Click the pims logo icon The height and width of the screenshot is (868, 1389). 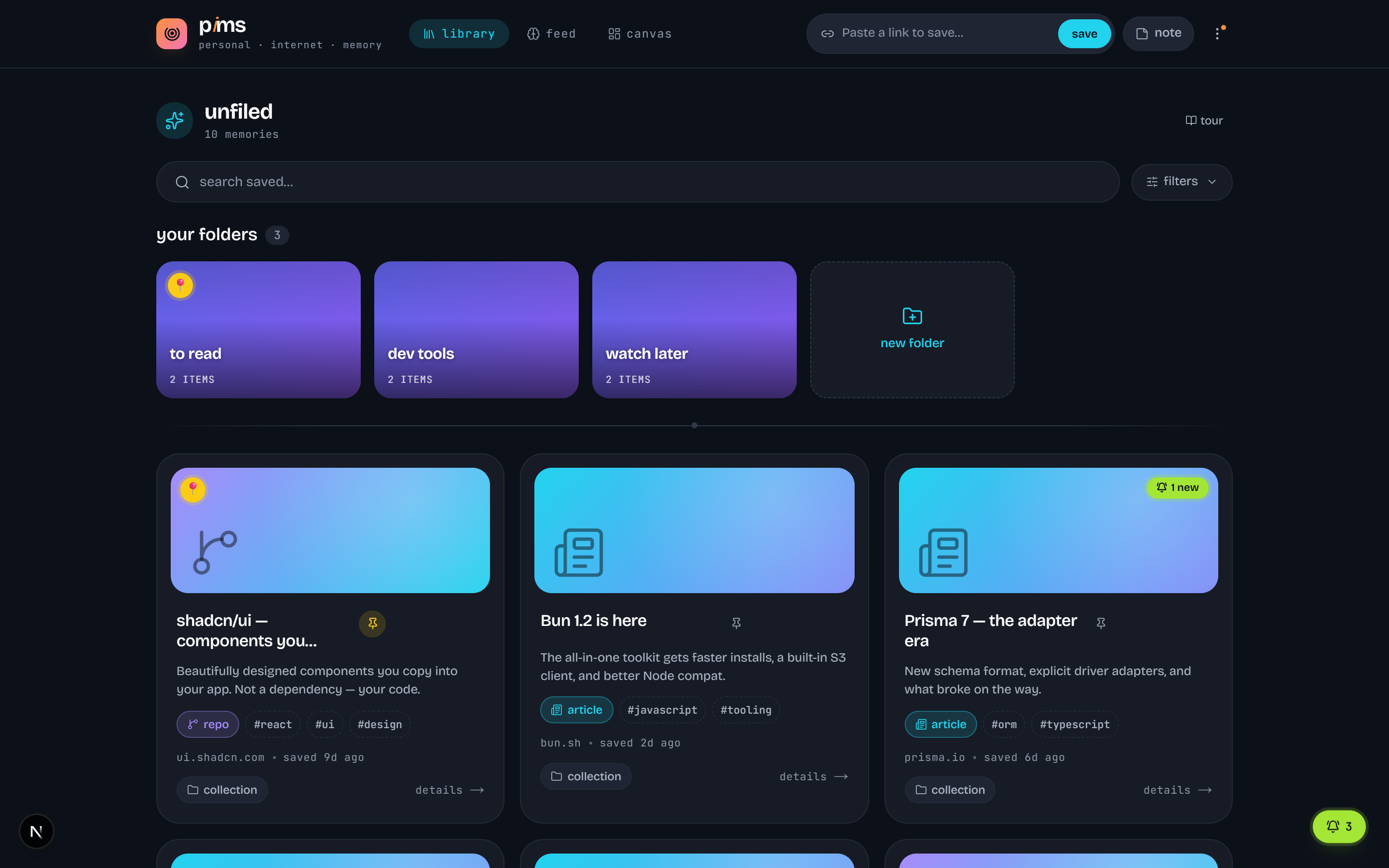172,34
